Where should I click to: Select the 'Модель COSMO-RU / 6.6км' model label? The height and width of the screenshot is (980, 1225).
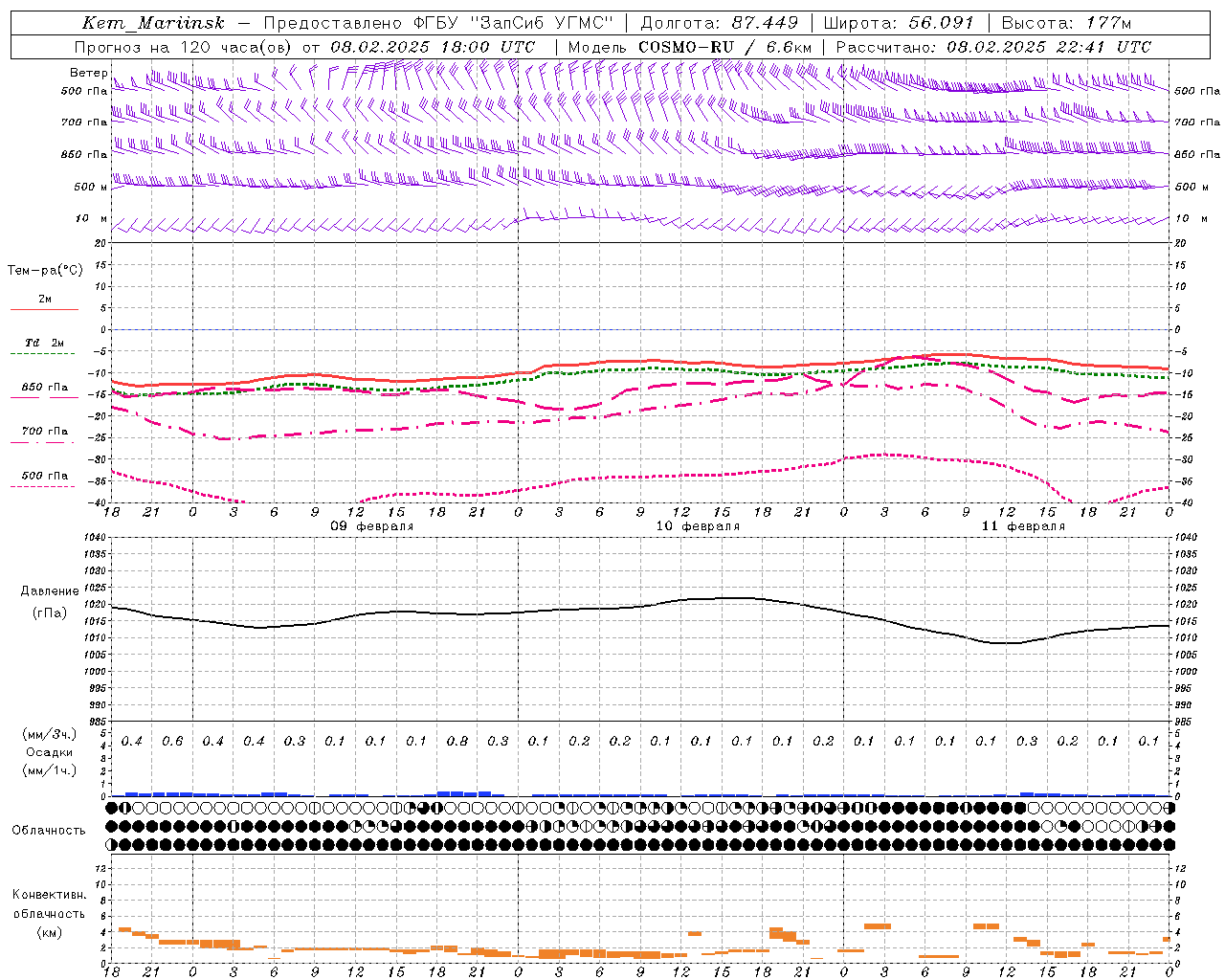pyautogui.click(x=689, y=47)
